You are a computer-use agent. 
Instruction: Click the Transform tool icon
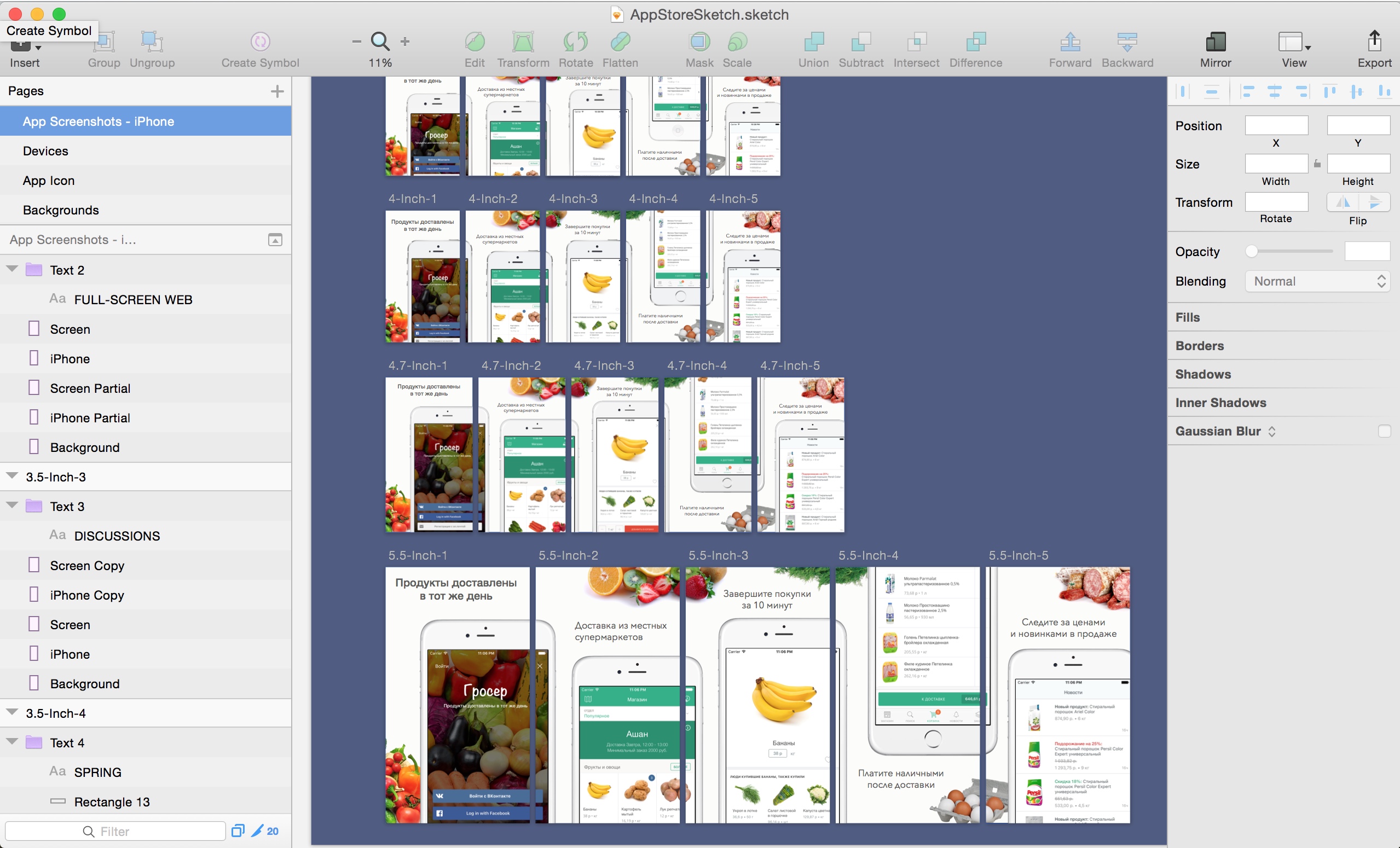[x=523, y=43]
